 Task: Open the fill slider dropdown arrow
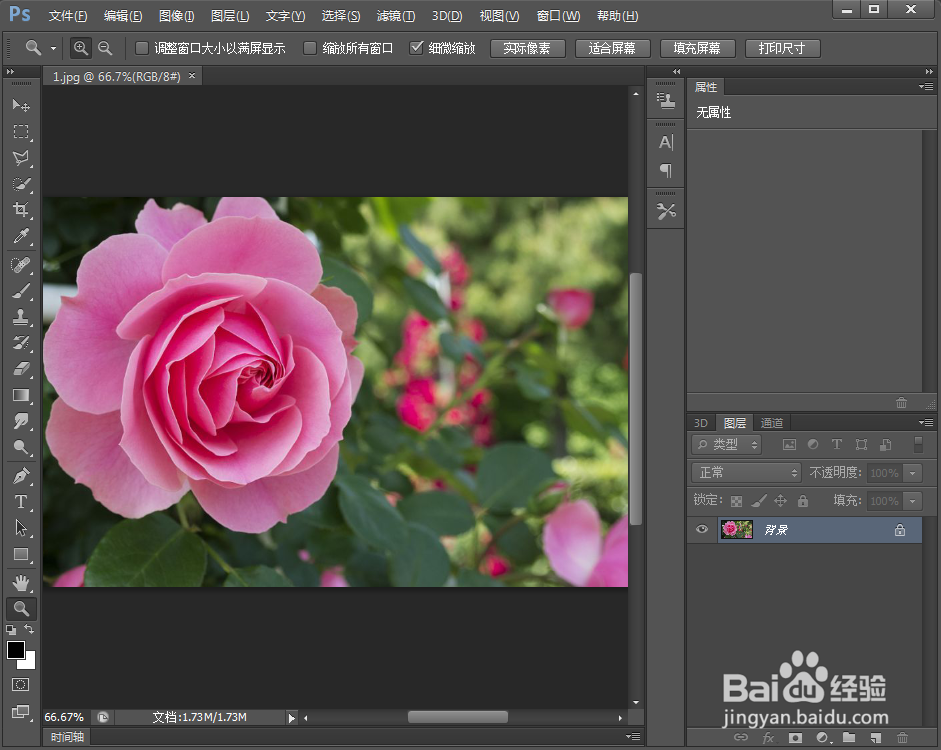(912, 500)
